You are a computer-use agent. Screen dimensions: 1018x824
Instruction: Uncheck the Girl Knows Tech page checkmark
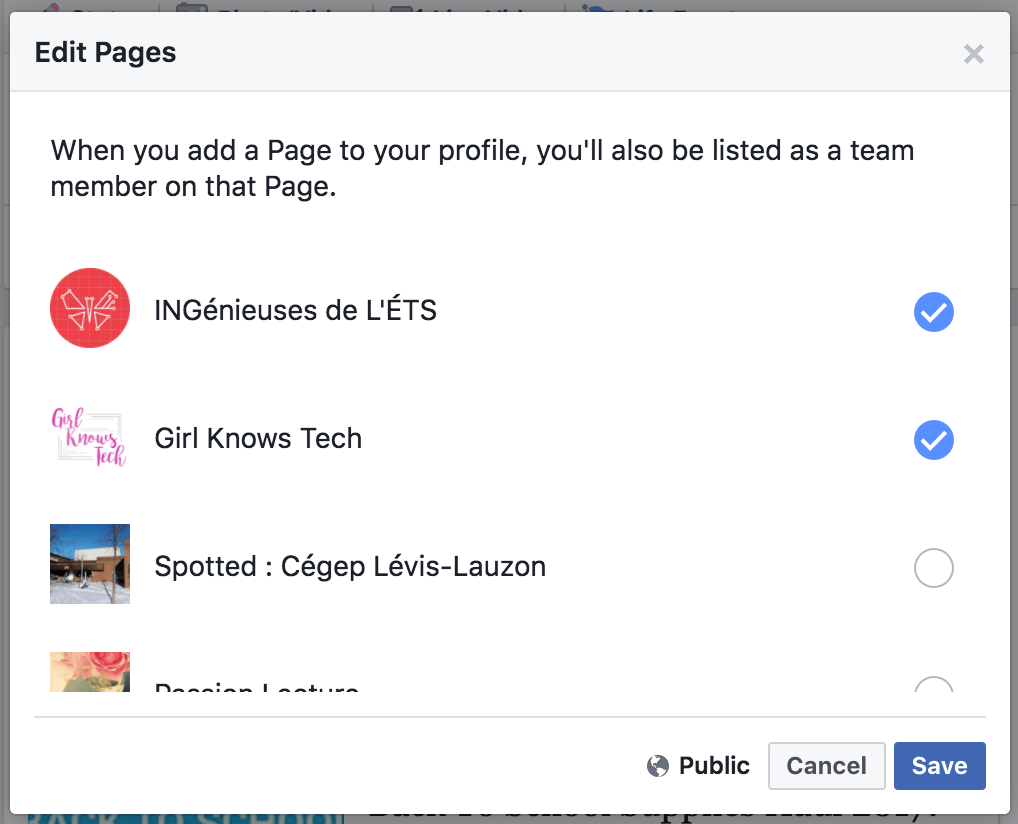(934, 440)
